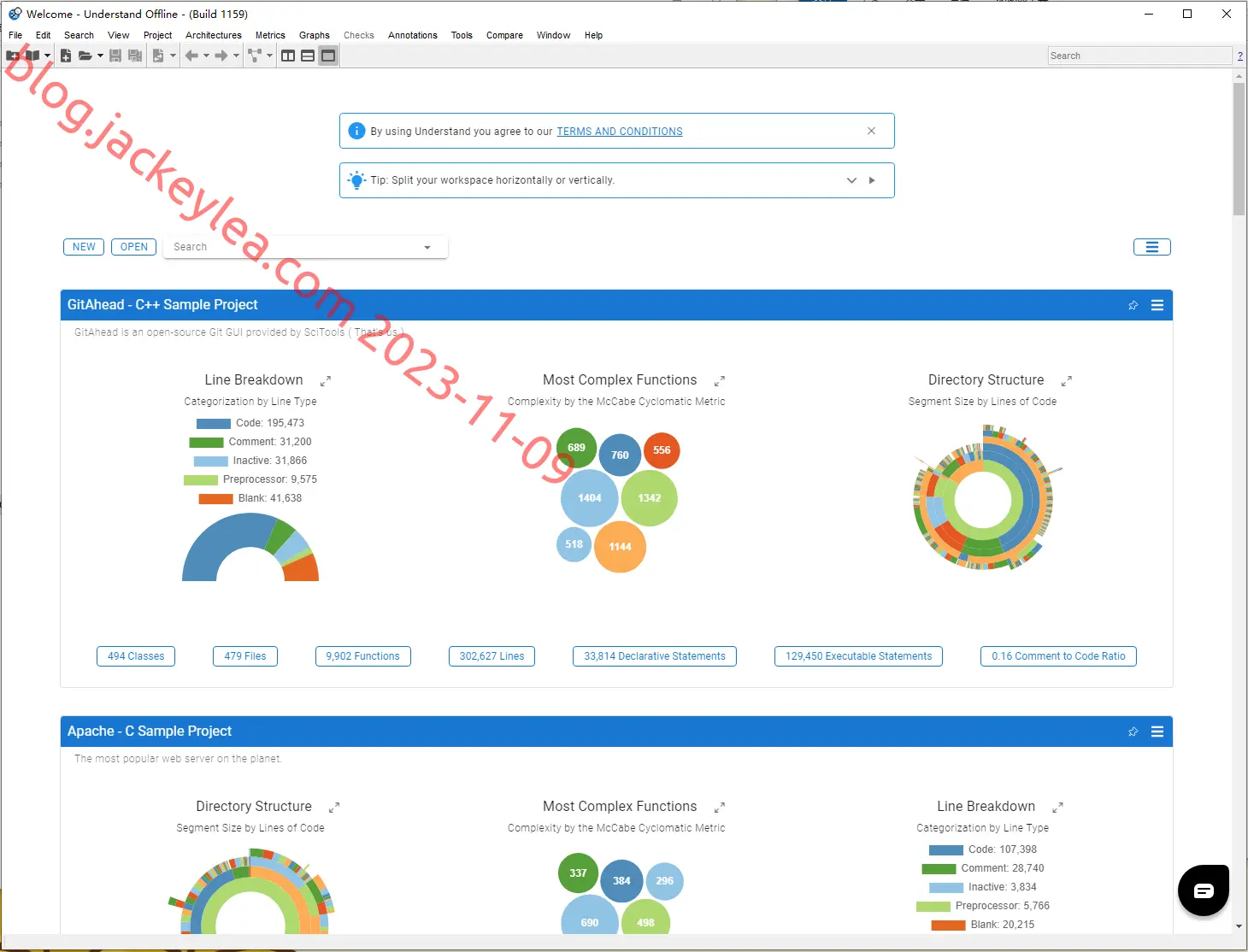The width and height of the screenshot is (1248, 952).
Task: Expand Apache Directory Structure chart
Action: coord(334,808)
